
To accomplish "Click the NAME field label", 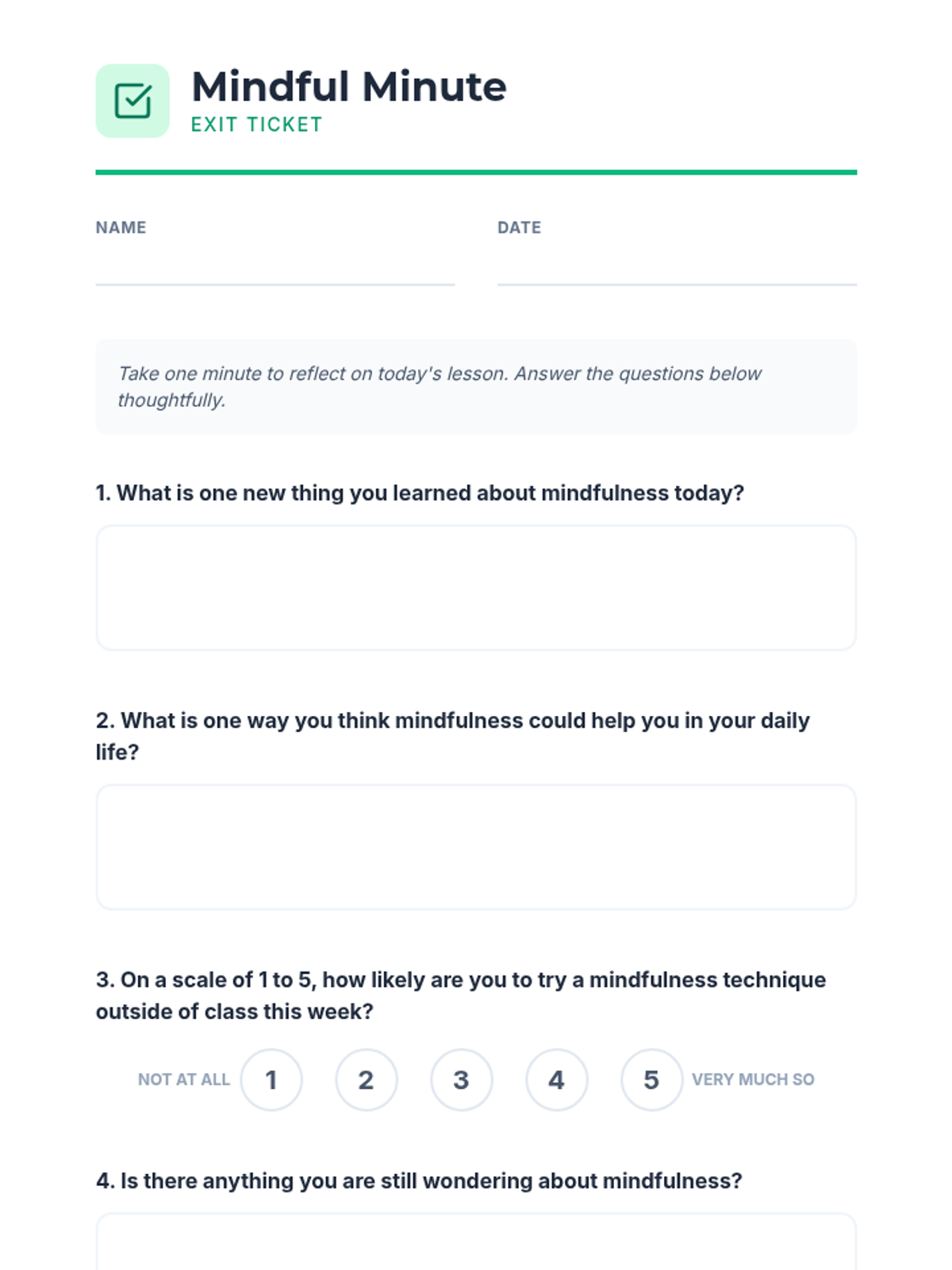I will coord(121,228).
